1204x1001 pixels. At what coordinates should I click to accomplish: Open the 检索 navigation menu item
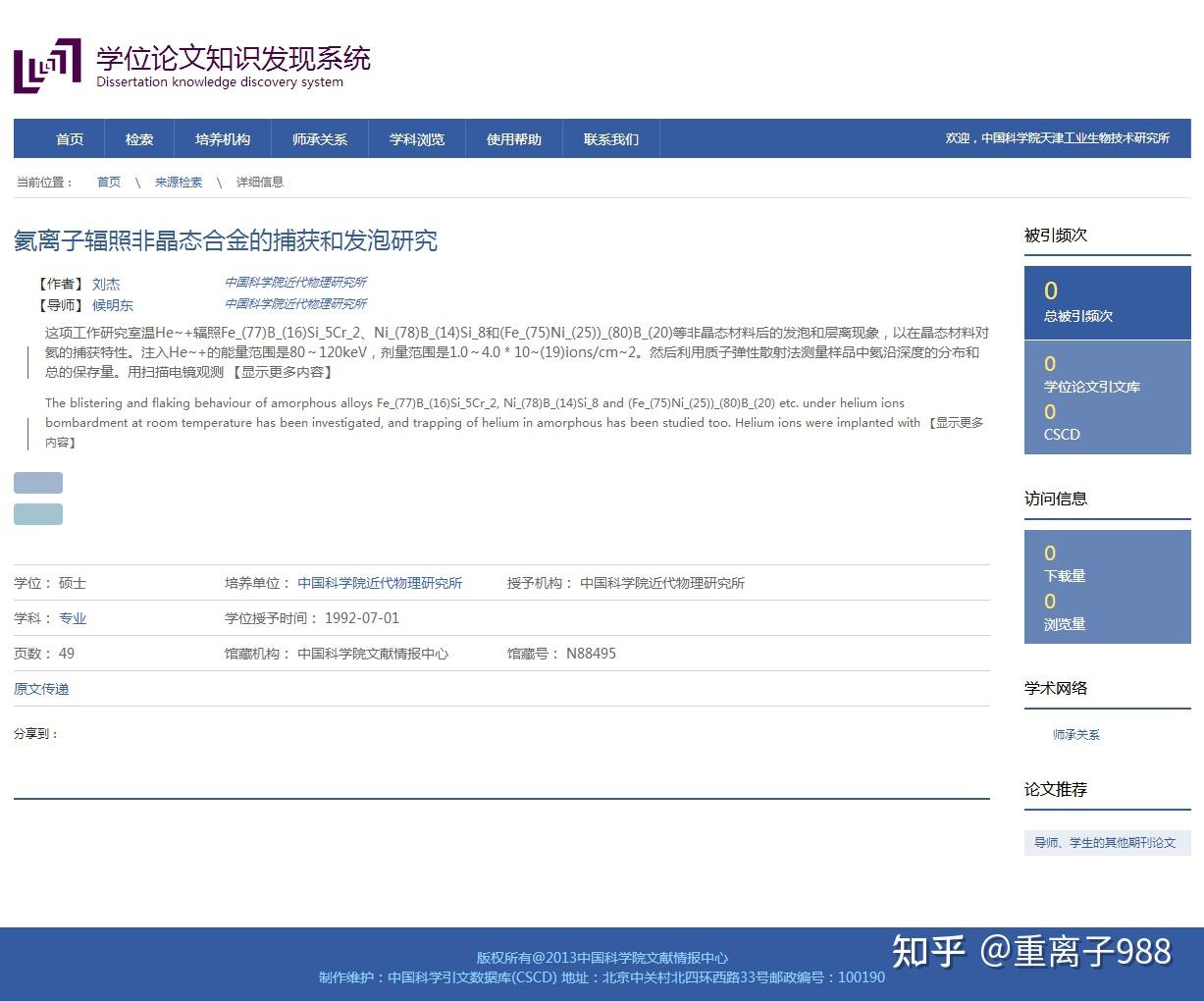pos(138,138)
